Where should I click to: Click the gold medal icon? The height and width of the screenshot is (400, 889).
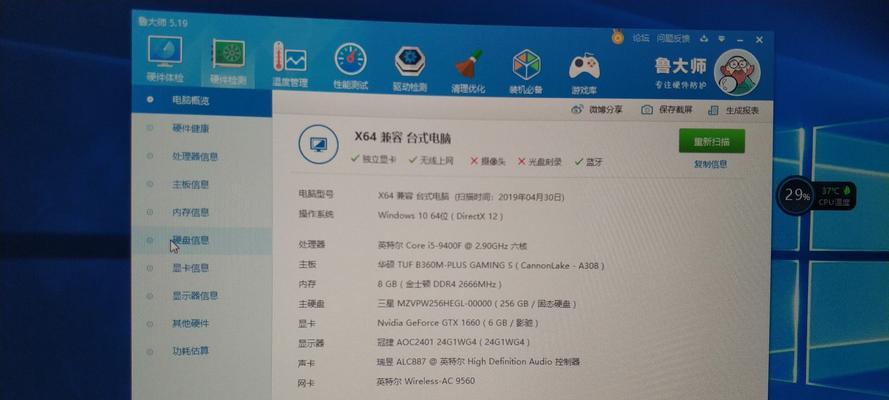(617, 37)
